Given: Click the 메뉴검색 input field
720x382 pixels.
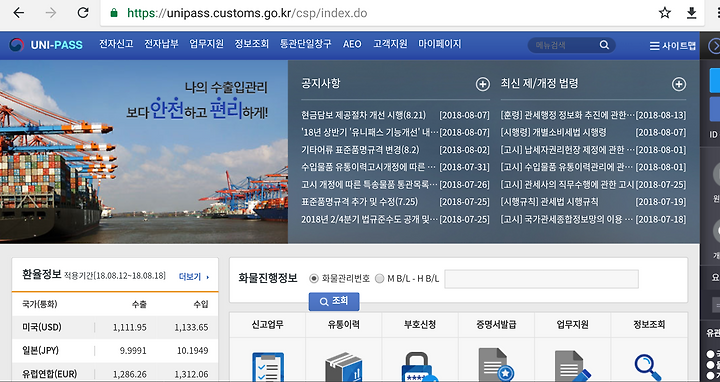Looking at the screenshot, I should click(x=565, y=45).
